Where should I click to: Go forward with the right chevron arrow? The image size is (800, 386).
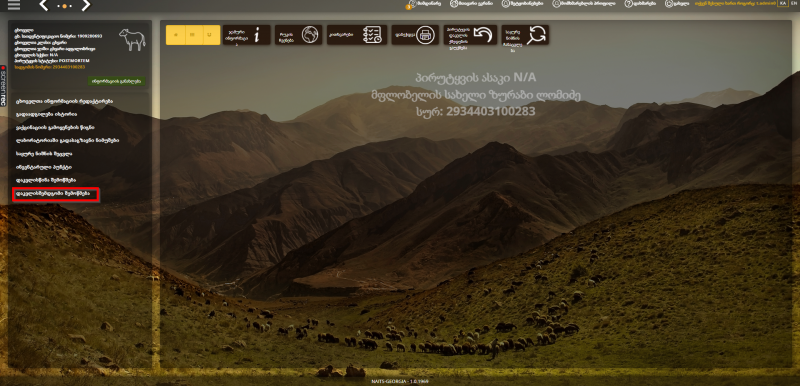click(86, 6)
